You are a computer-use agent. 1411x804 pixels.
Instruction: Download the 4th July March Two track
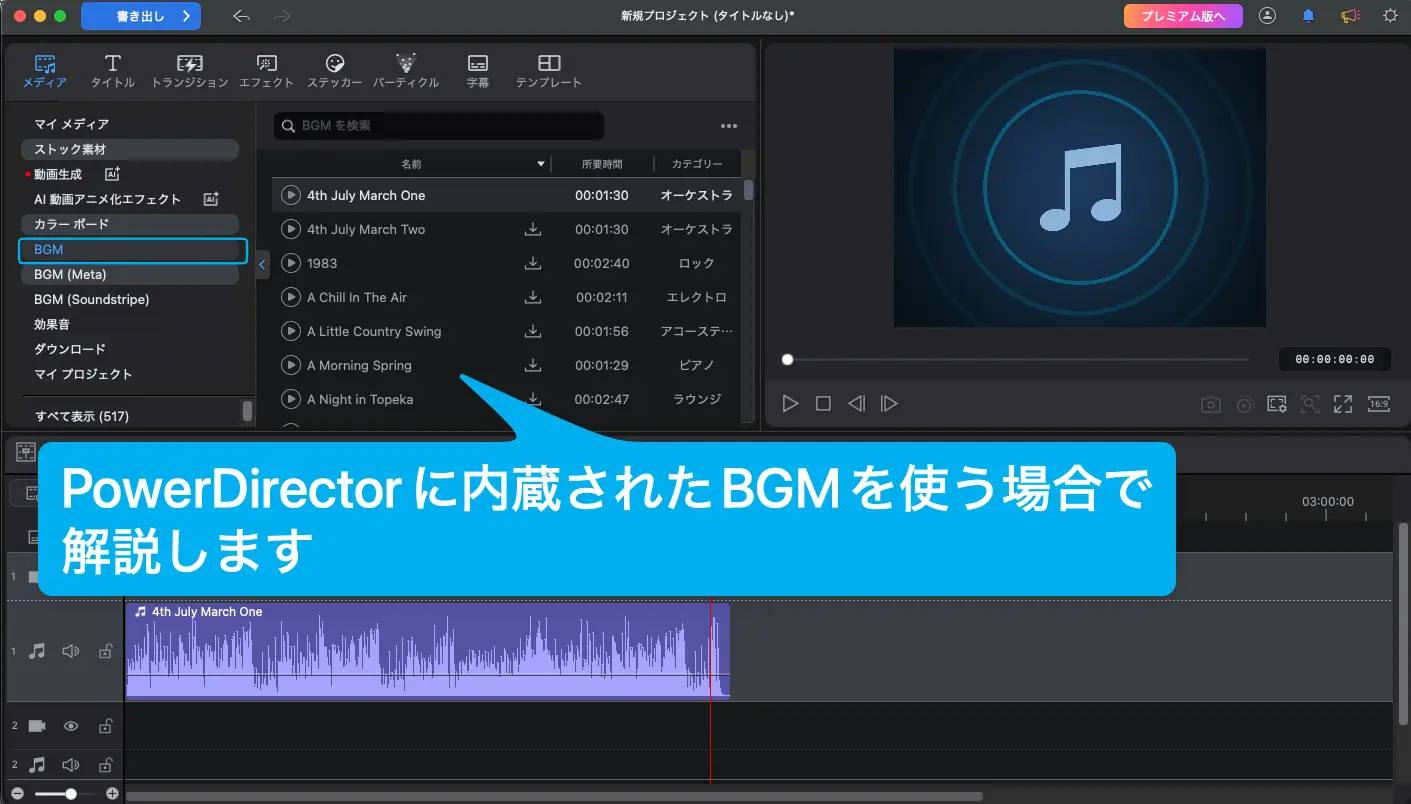click(x=533, y=229)
